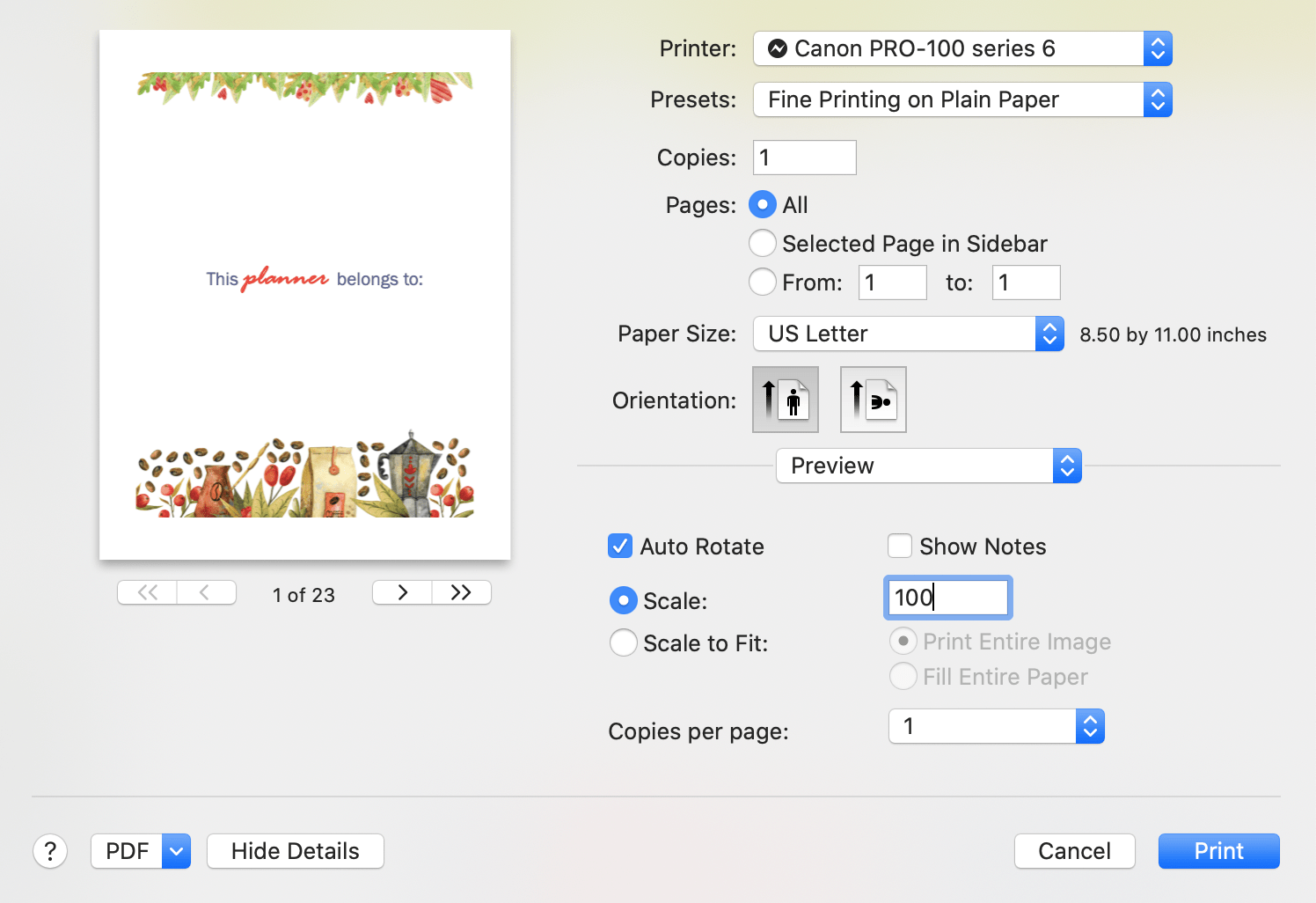This screenshot has height=903, width=1316.
Task: Click inside the Scale value field
Action: click(947, 598)
